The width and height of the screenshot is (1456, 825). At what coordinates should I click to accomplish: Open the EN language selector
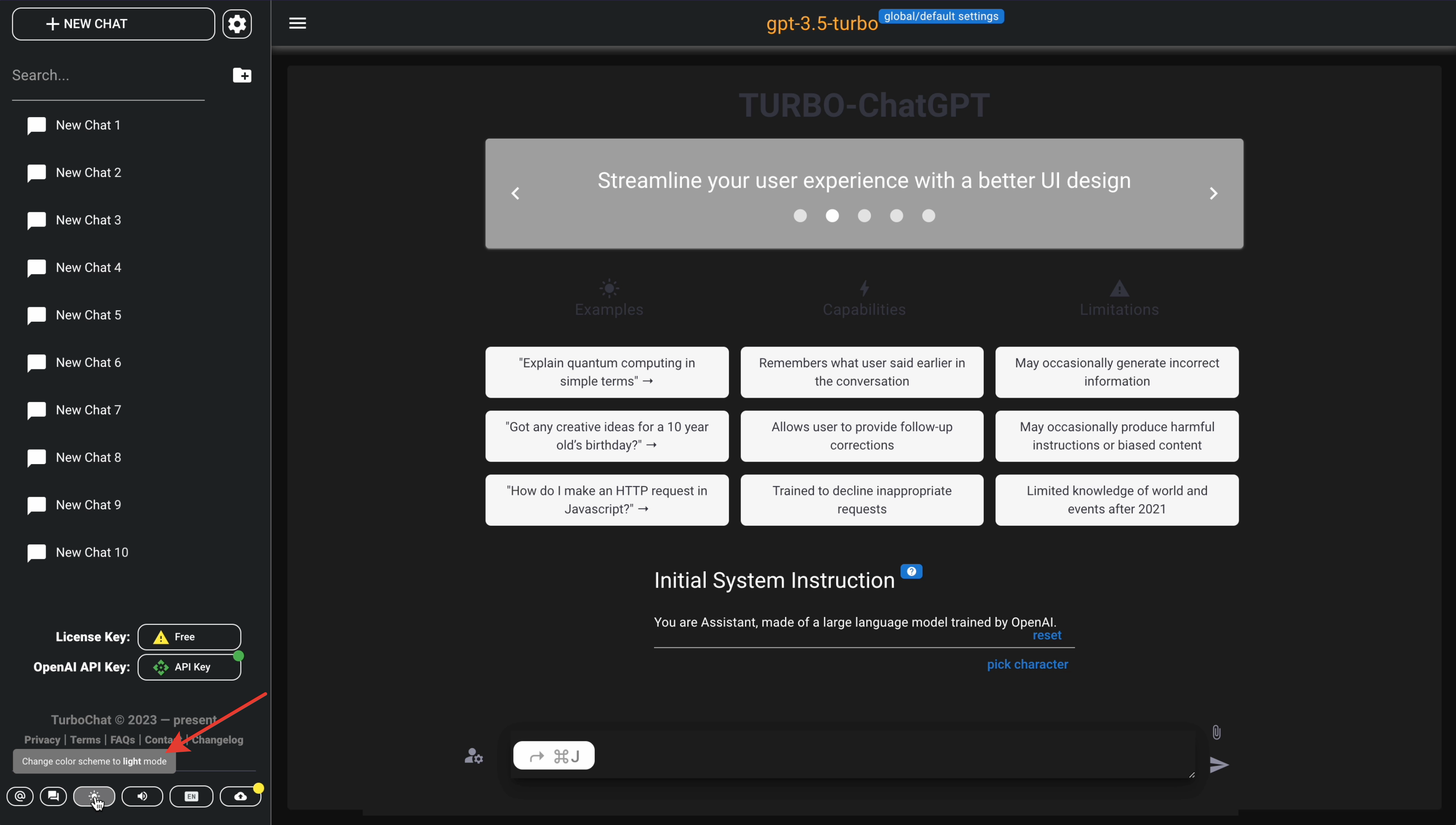[x=192, y=796]
